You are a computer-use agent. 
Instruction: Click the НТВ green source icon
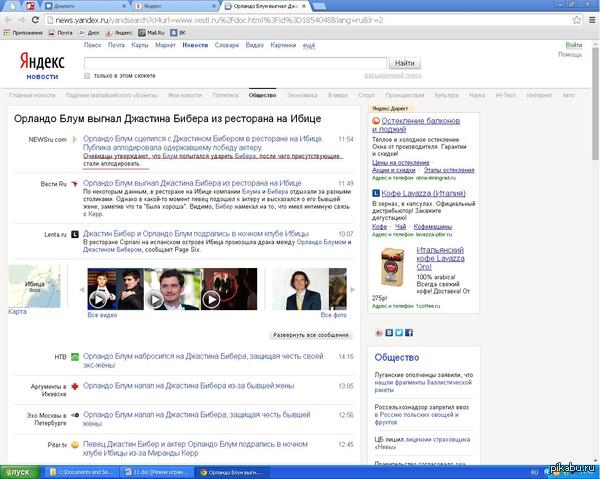75,357
